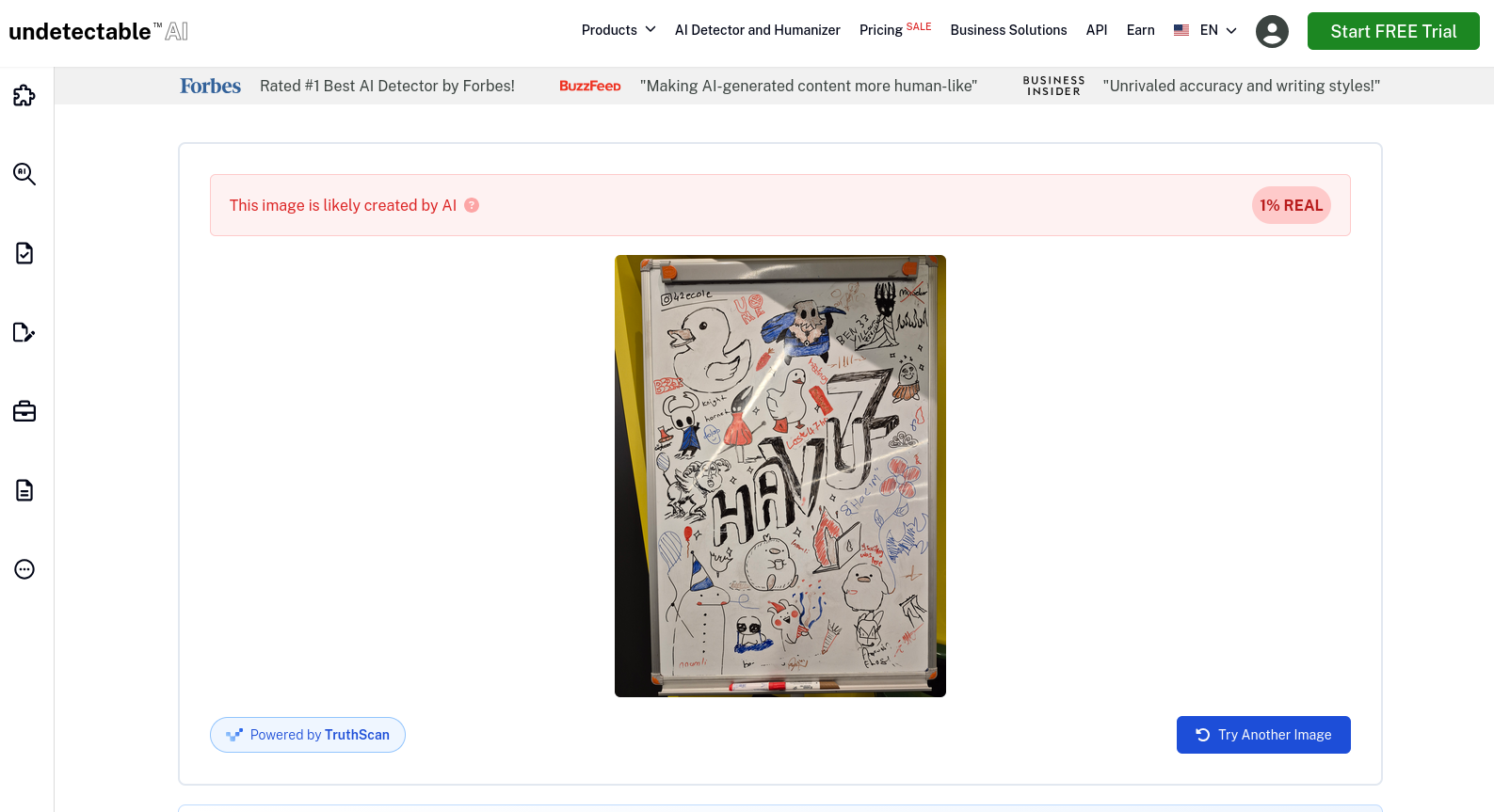The height and width of the screenshot is (812, 1494).
Task: Click the BuzzFeed logo in banner
Action: (590, 86)
